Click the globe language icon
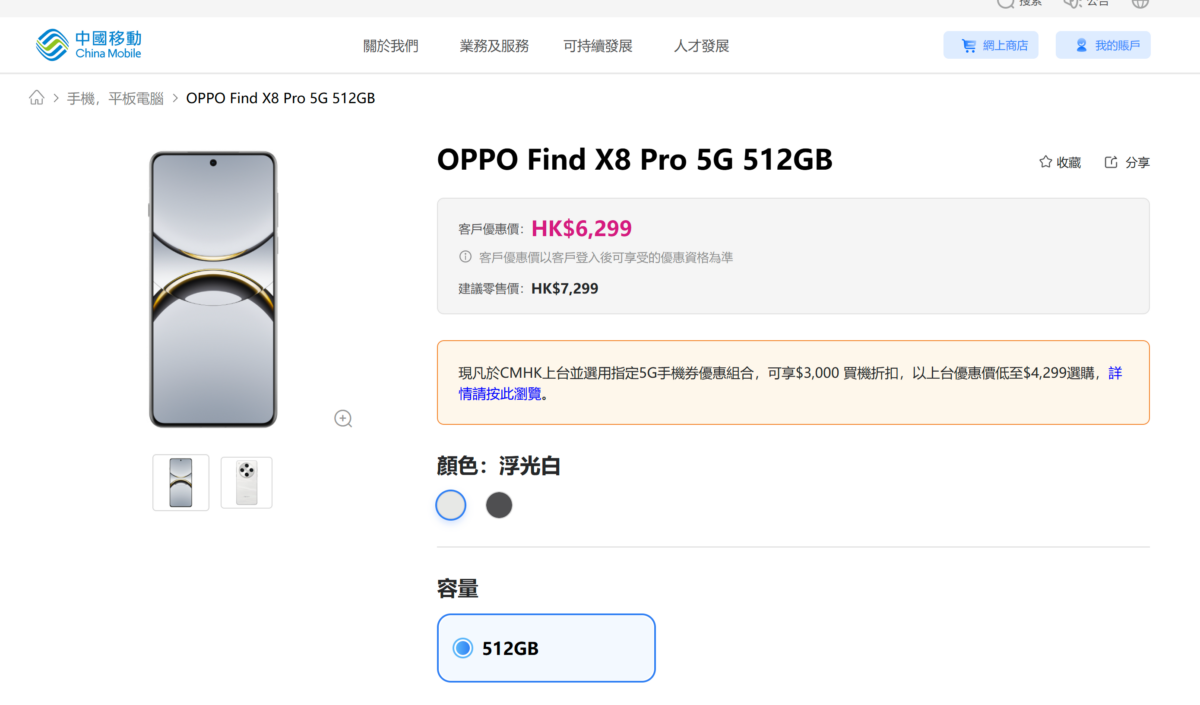The image size is (1200, 705). [x=1140, y=3]
